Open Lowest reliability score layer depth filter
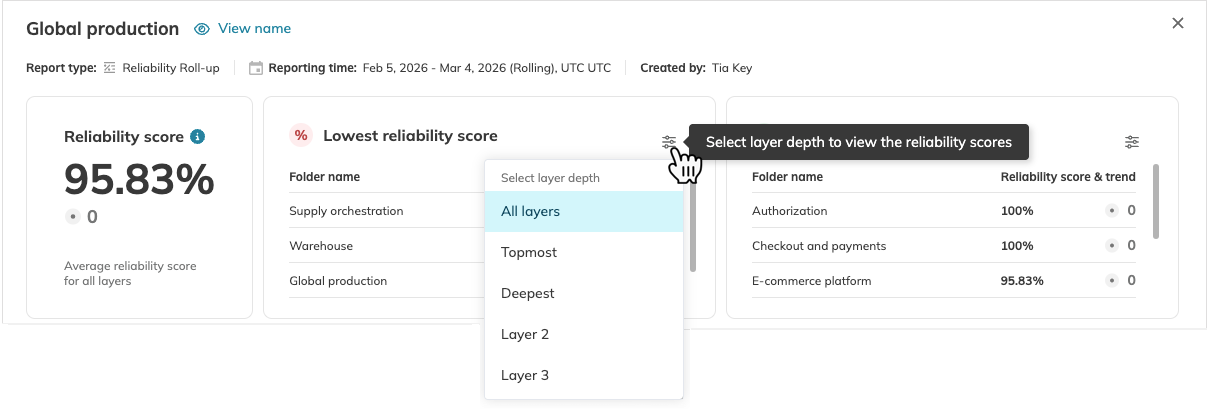This screenshot has height=412, width=1208. coord(669,142)
